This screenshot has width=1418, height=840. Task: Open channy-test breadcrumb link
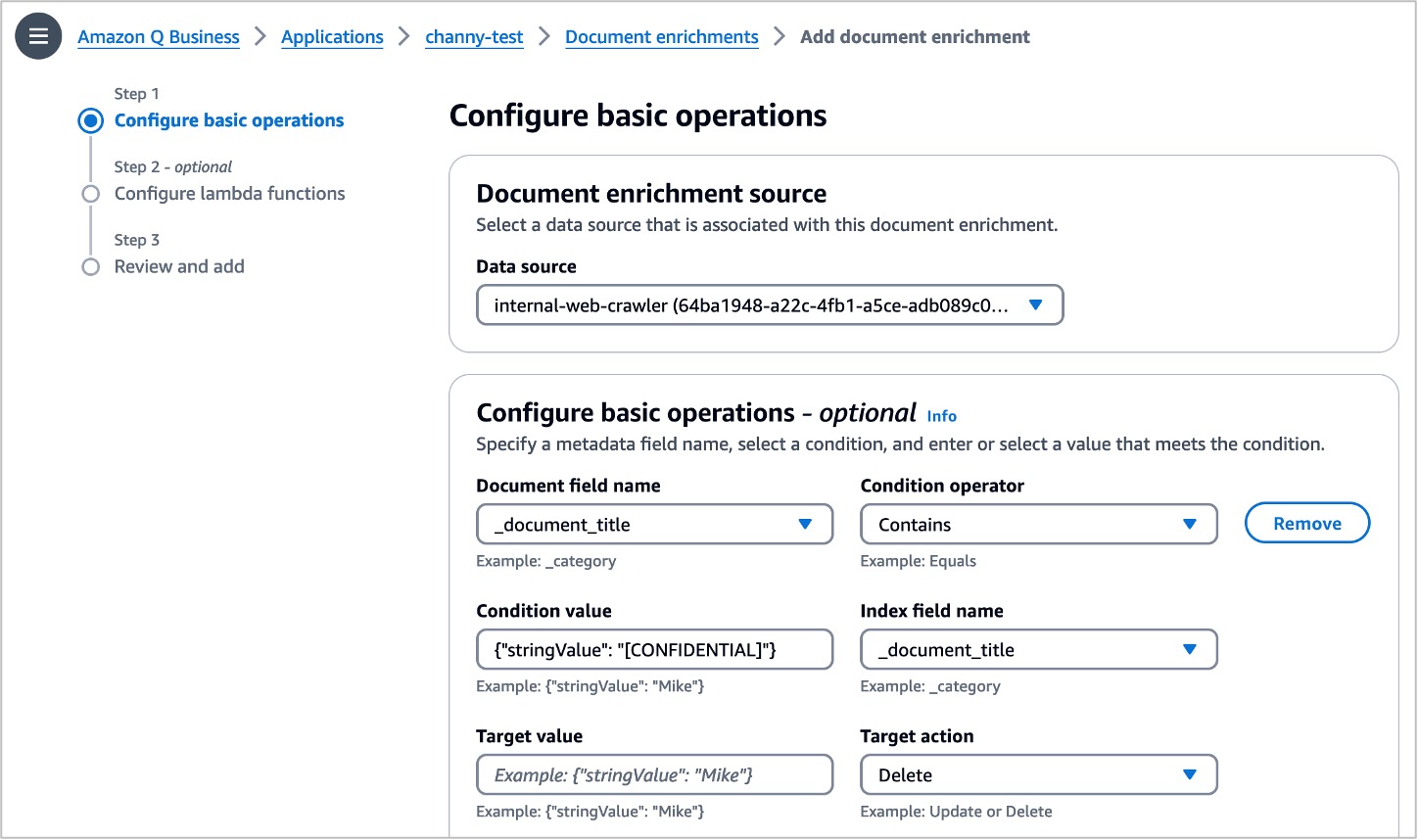coord(474,37)
